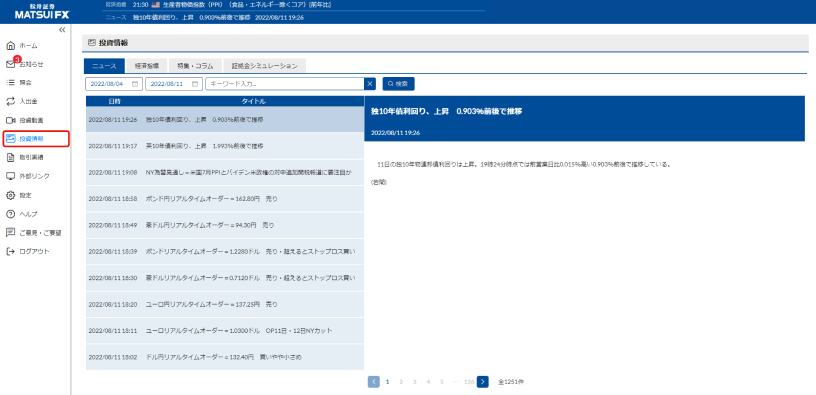Open 設定 gear icon
This screenshot has width=816, height=395.
click(10, 195)
